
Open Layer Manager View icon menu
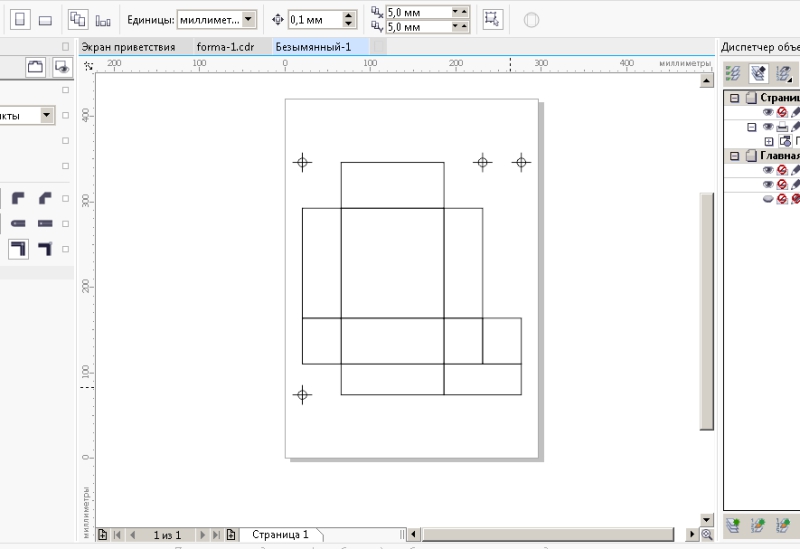pos(784,73)
